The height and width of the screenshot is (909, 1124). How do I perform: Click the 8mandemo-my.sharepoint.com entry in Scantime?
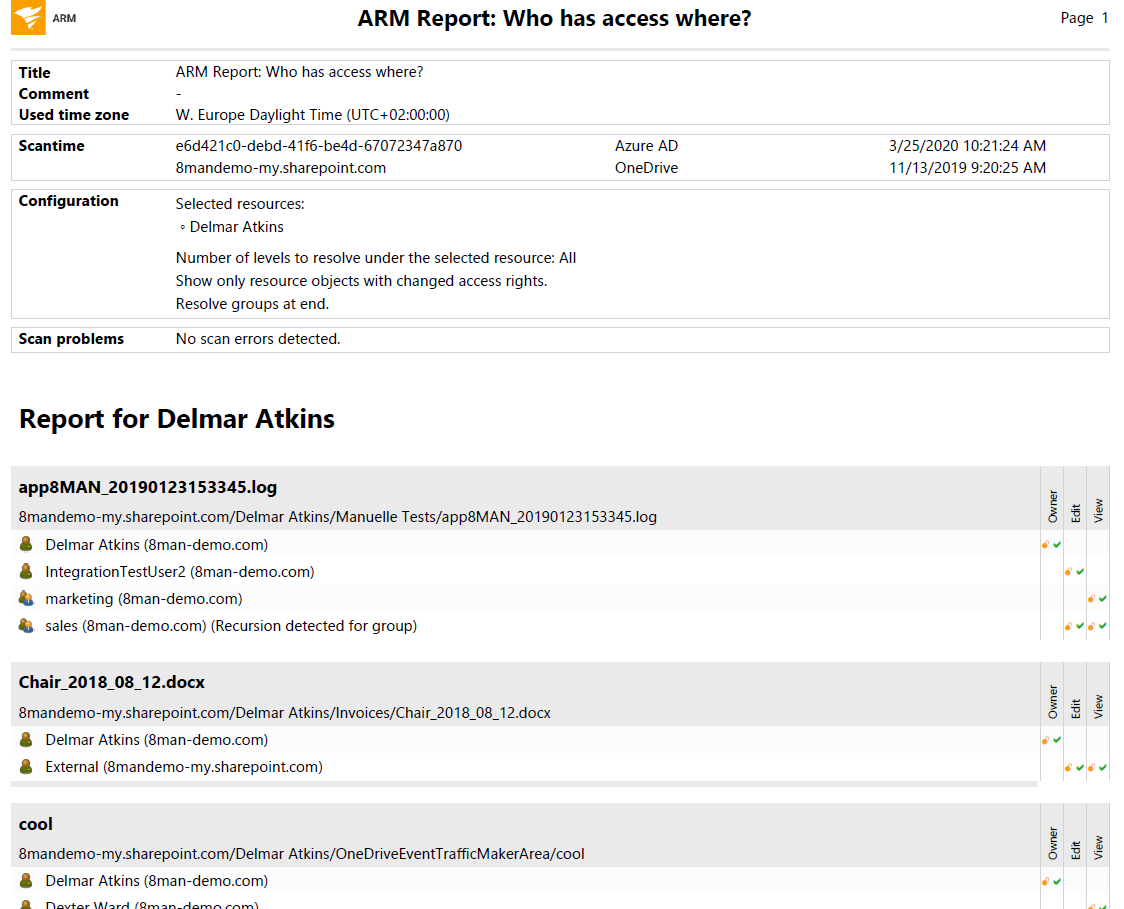(281, 168)
